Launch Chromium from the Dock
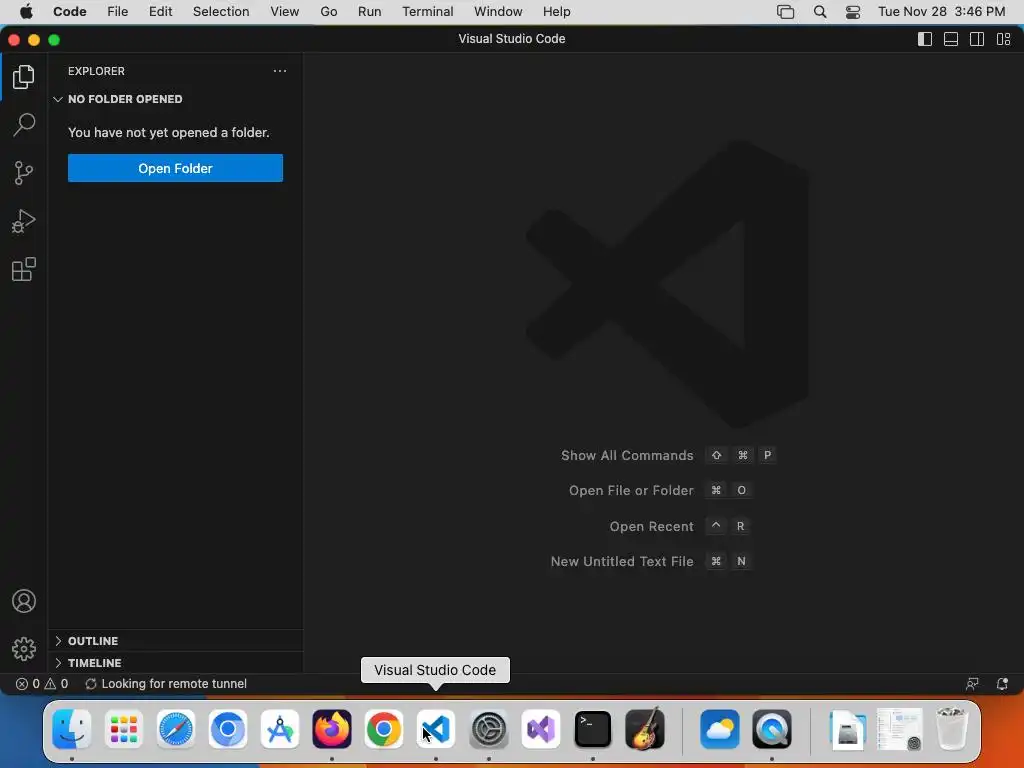This screenshot has width=1024, height=768. pos(228,729)
